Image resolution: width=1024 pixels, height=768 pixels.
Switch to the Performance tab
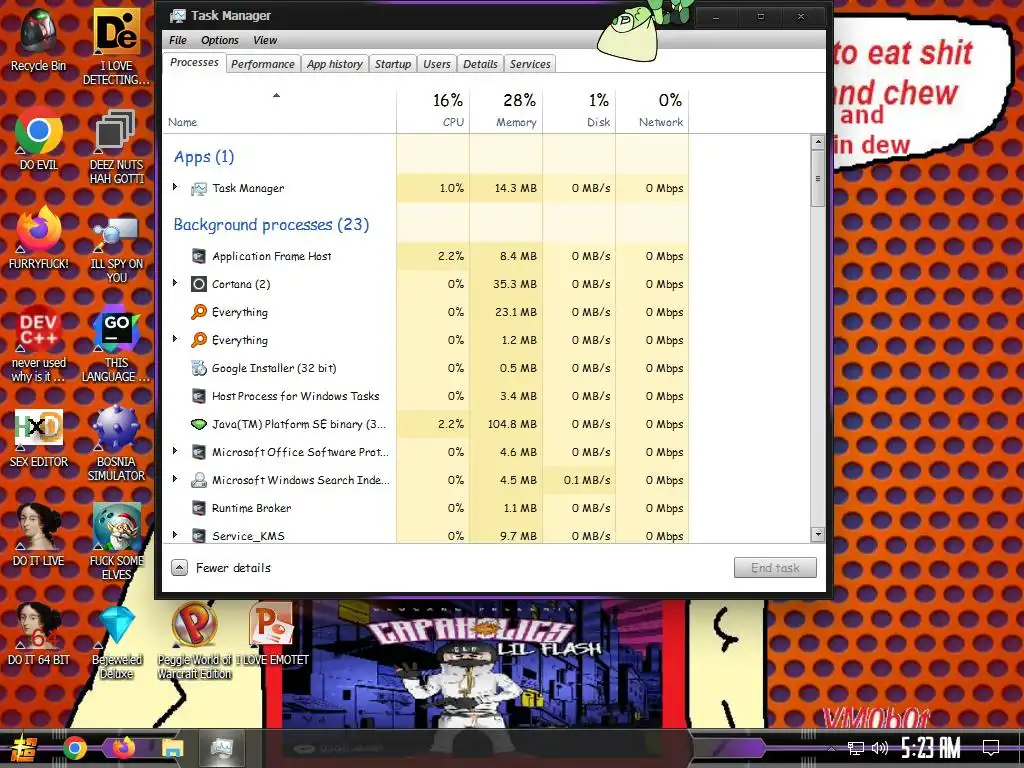(x=263, y=64)
